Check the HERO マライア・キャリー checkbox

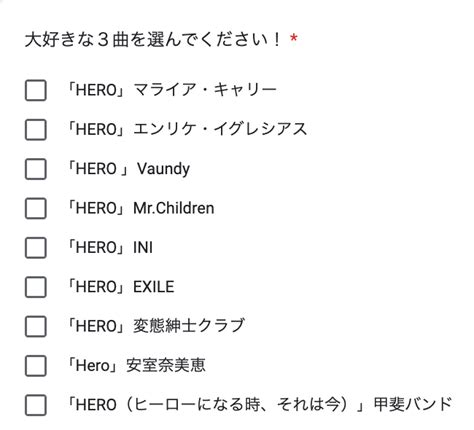(x=36, y=90)
